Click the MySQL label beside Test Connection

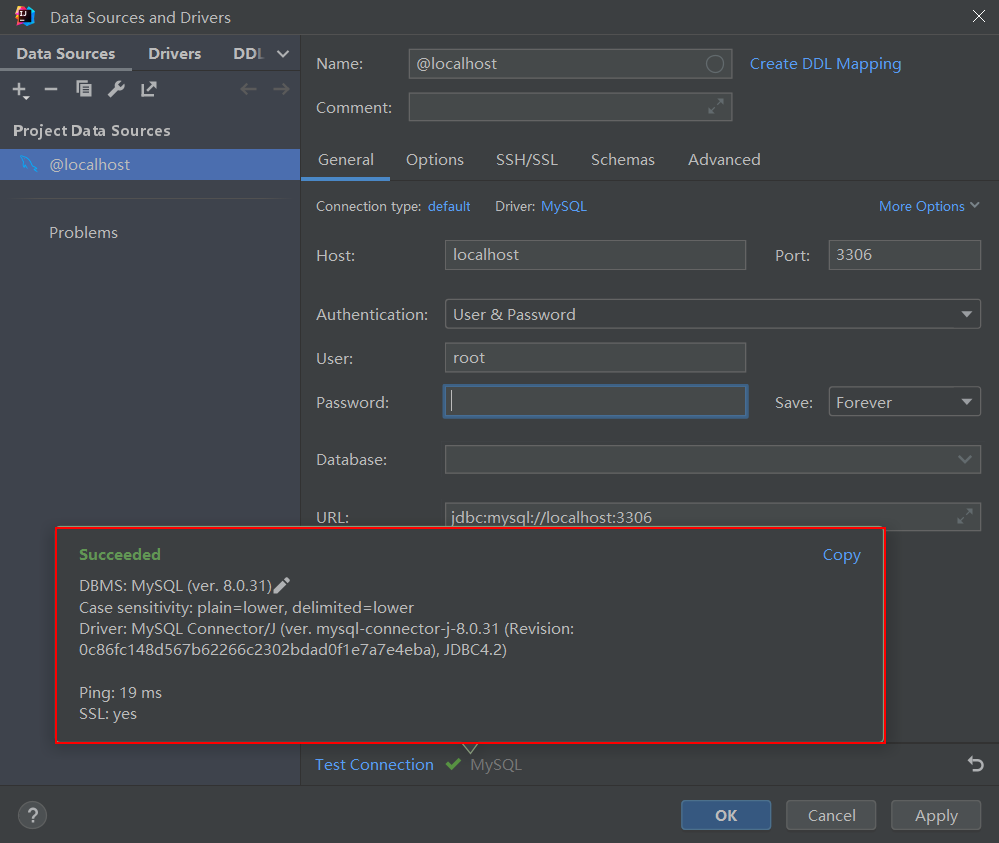[x=496, y=765]
